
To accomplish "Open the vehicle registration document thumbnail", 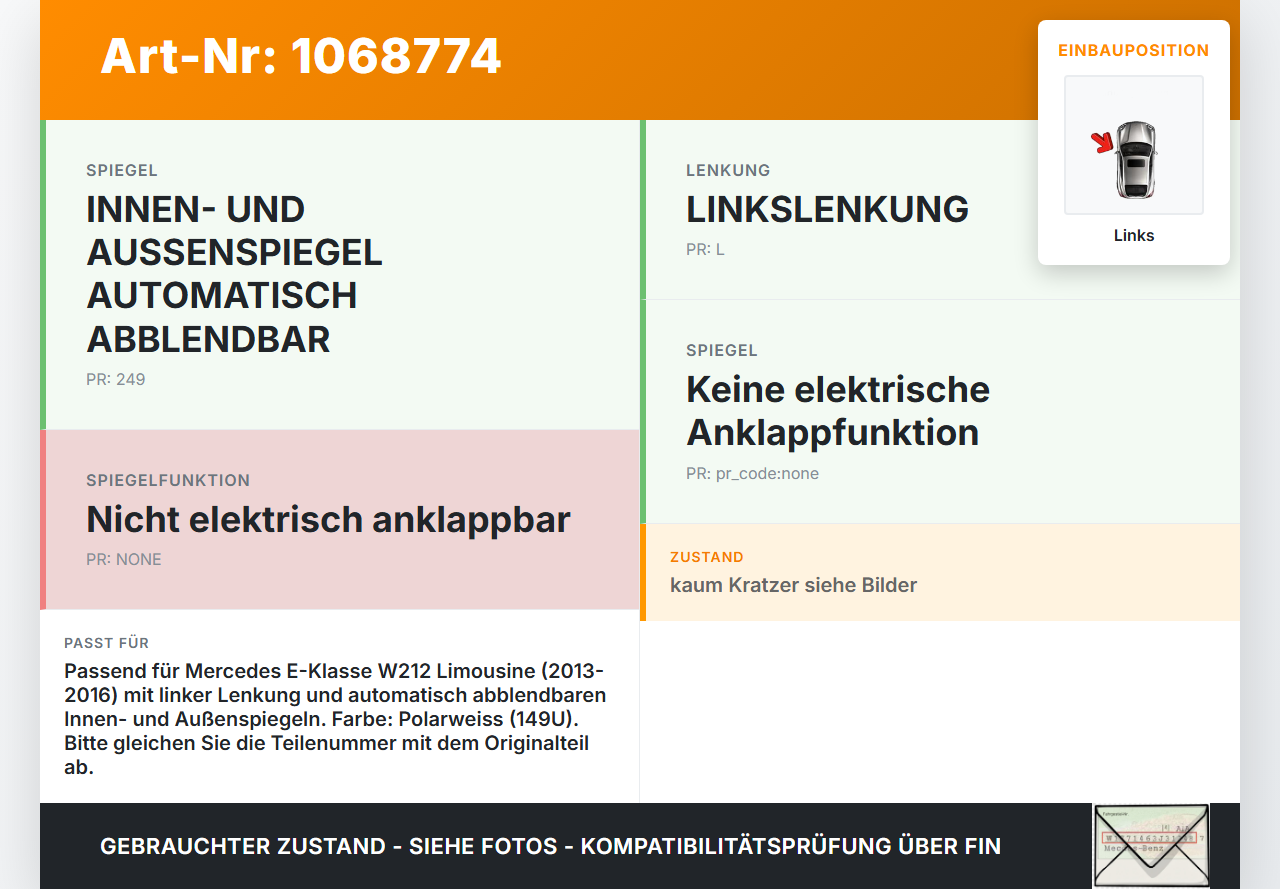I will [1151, 846].
